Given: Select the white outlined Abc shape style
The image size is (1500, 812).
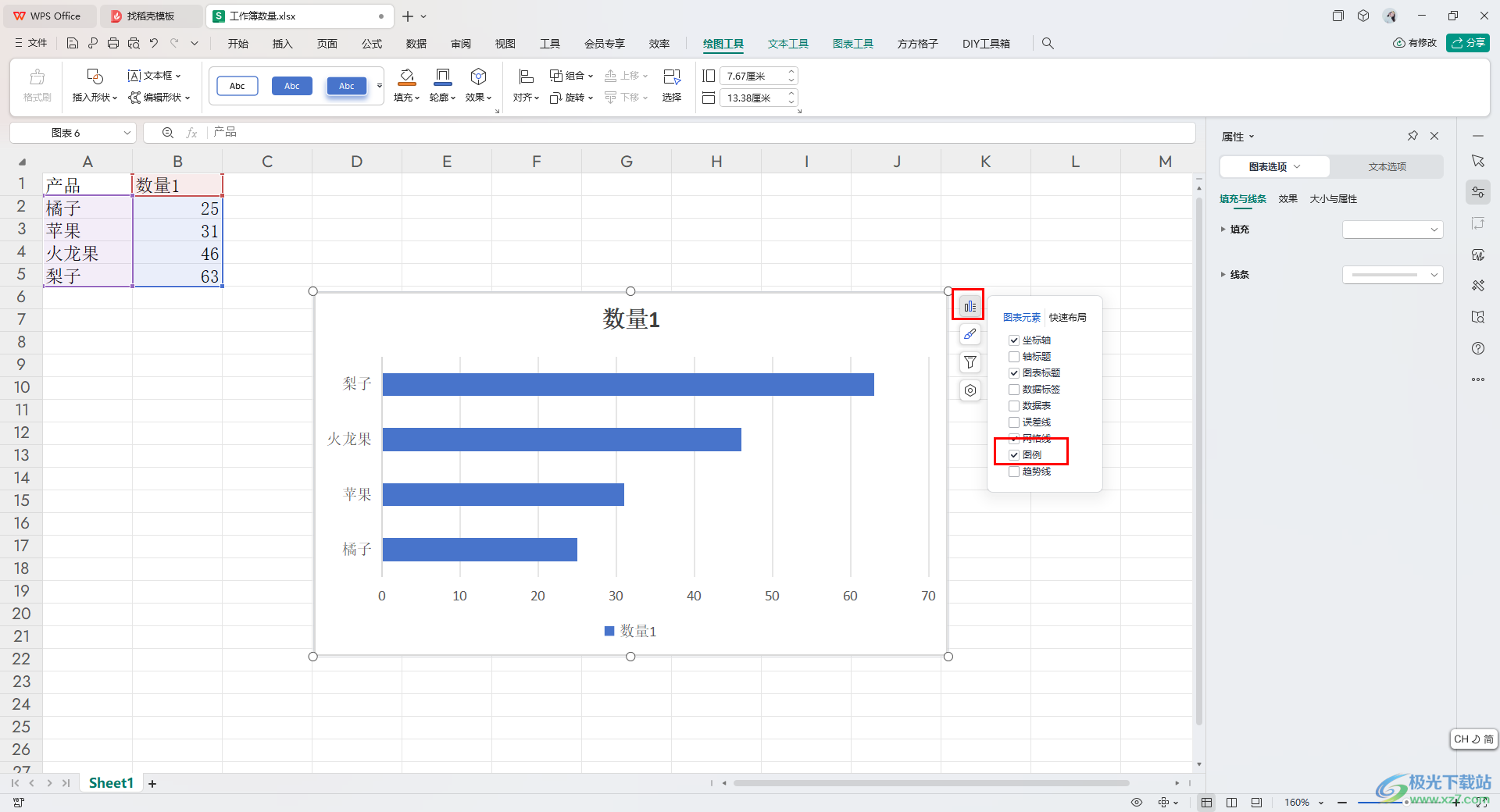Looking at the screenshot, I should pyautogui.click(x=237, y=86).
